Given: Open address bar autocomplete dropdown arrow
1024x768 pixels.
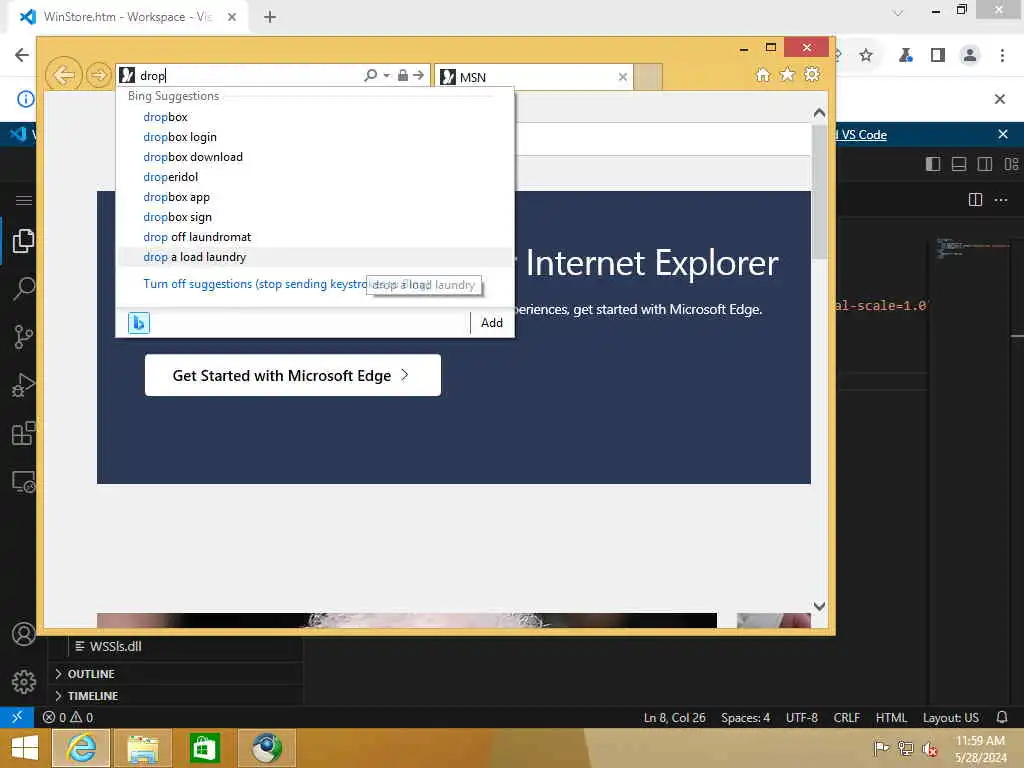Looking at the screenshot, I should tap(387, 75).
